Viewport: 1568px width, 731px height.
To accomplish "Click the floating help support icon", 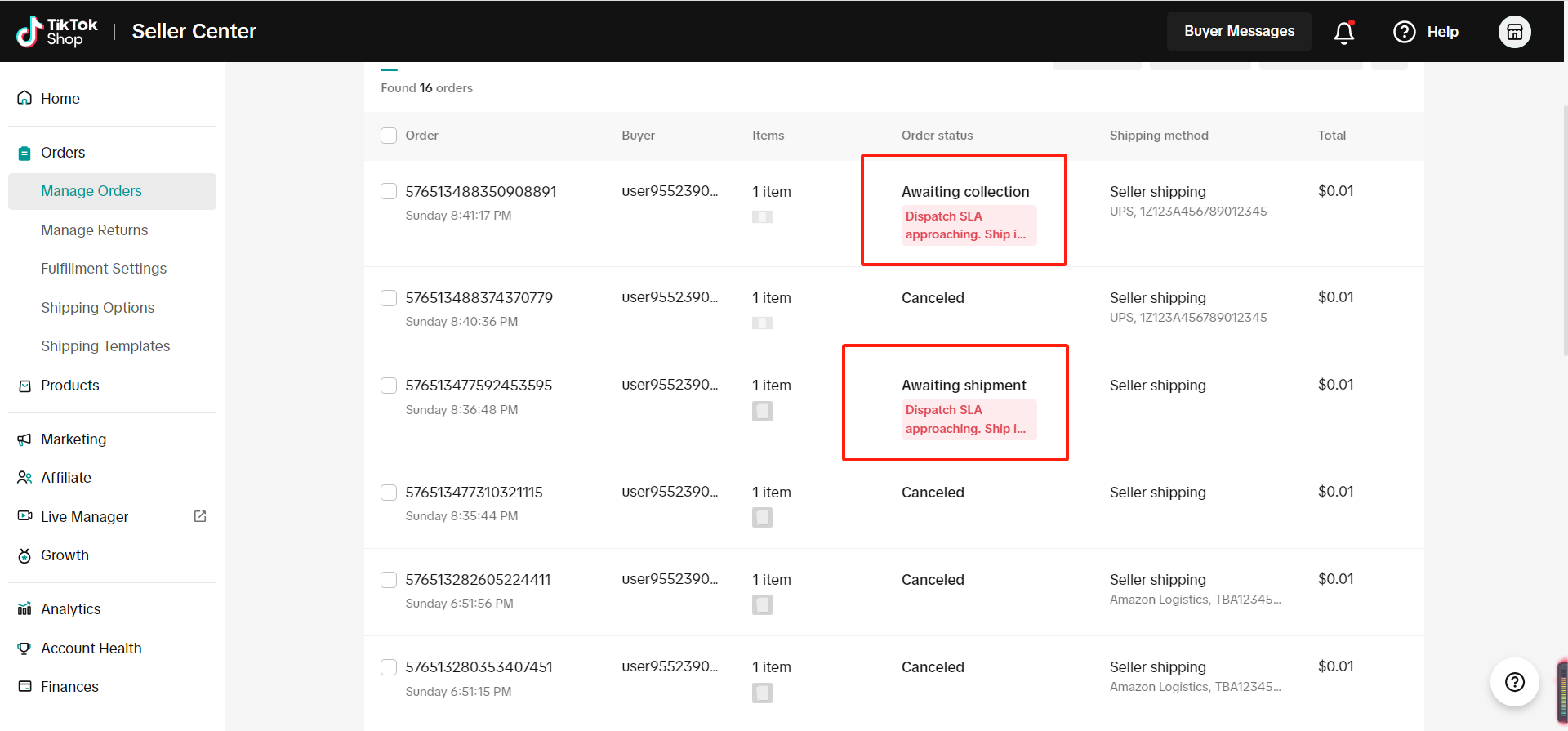I will coord(1514,682).
